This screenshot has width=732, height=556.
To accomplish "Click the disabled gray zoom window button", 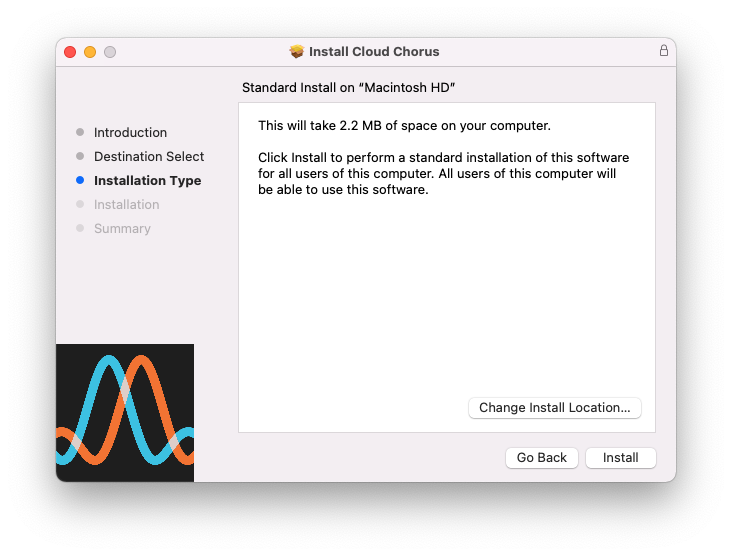I will [x=110, y=52].
